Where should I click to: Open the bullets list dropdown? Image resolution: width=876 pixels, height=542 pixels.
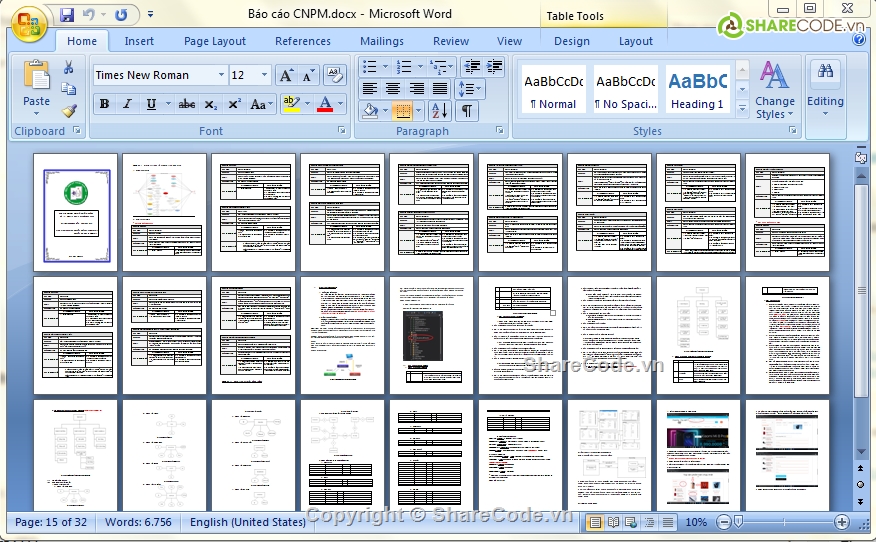pyautogui.click(x=385, y=67)
